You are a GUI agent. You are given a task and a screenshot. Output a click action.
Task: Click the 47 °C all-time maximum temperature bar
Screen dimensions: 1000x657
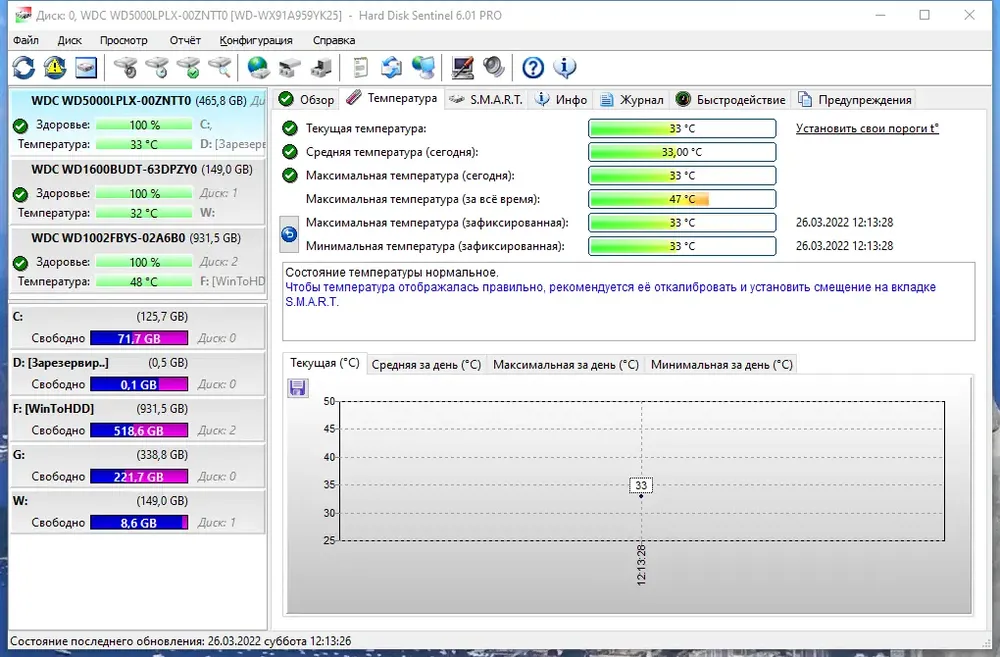tap(682, 199)
